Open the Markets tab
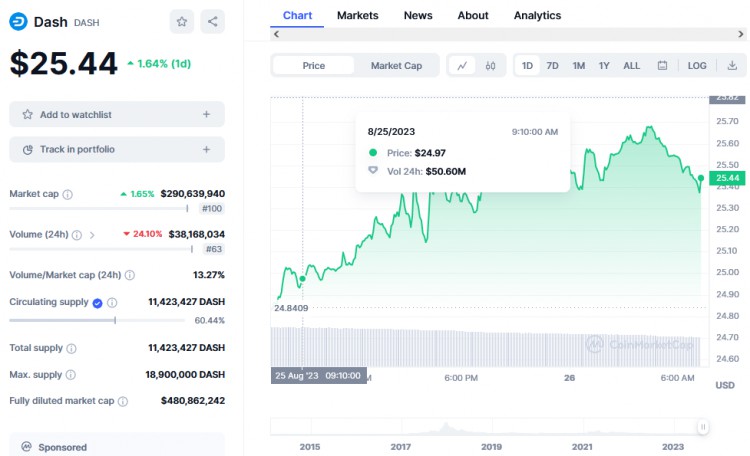This screenshot has width=750, height=456. click(x=357, y=15)
